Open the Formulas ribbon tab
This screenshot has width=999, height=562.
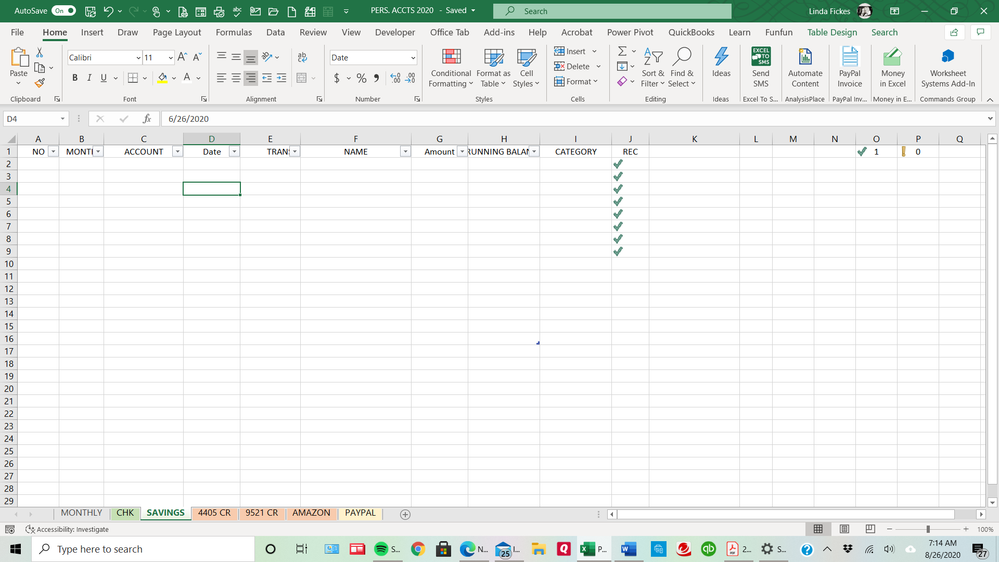click(233, 32)
